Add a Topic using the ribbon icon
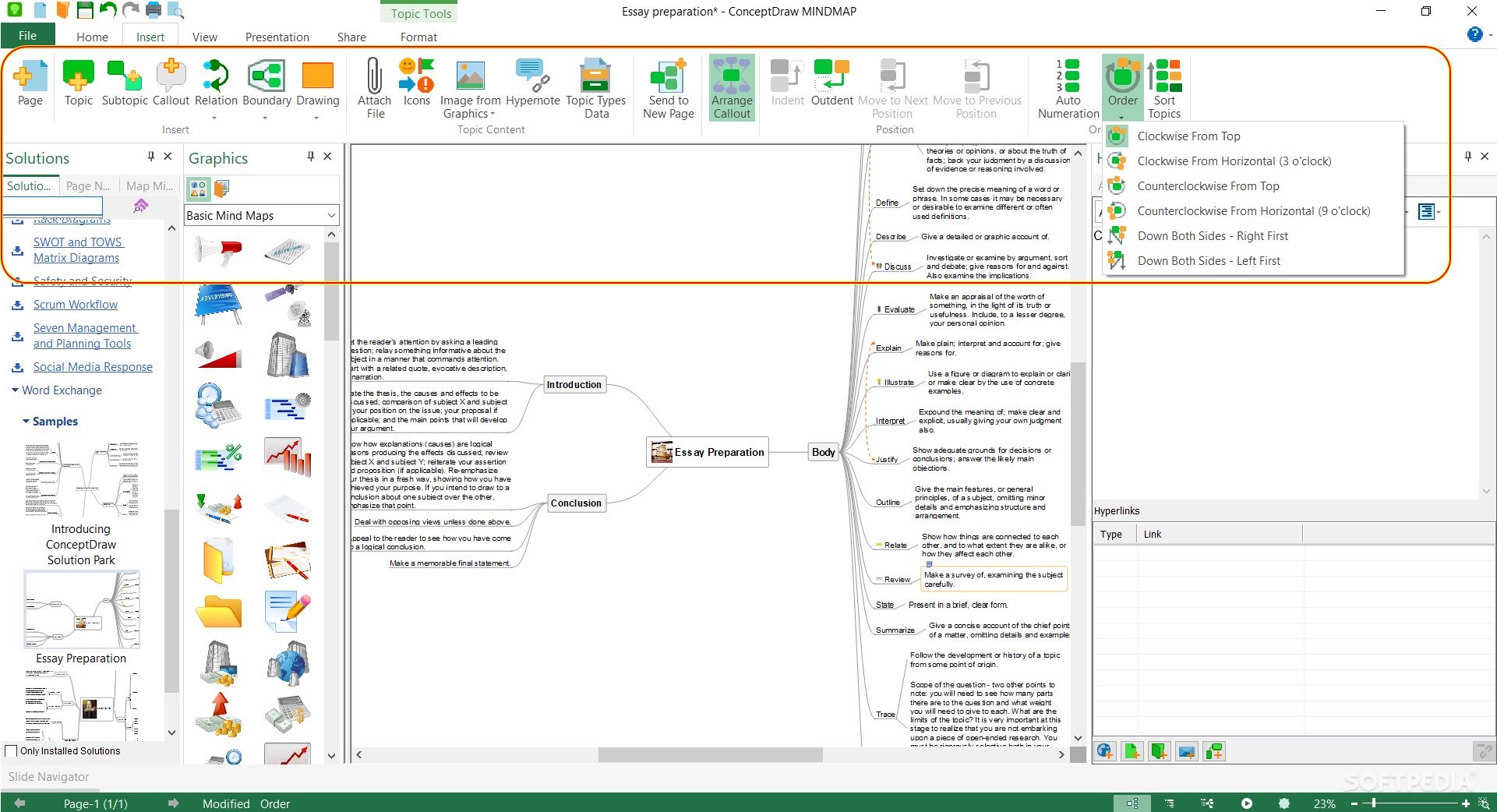The width and height of the screenshot is (1497, 812). 78,83
